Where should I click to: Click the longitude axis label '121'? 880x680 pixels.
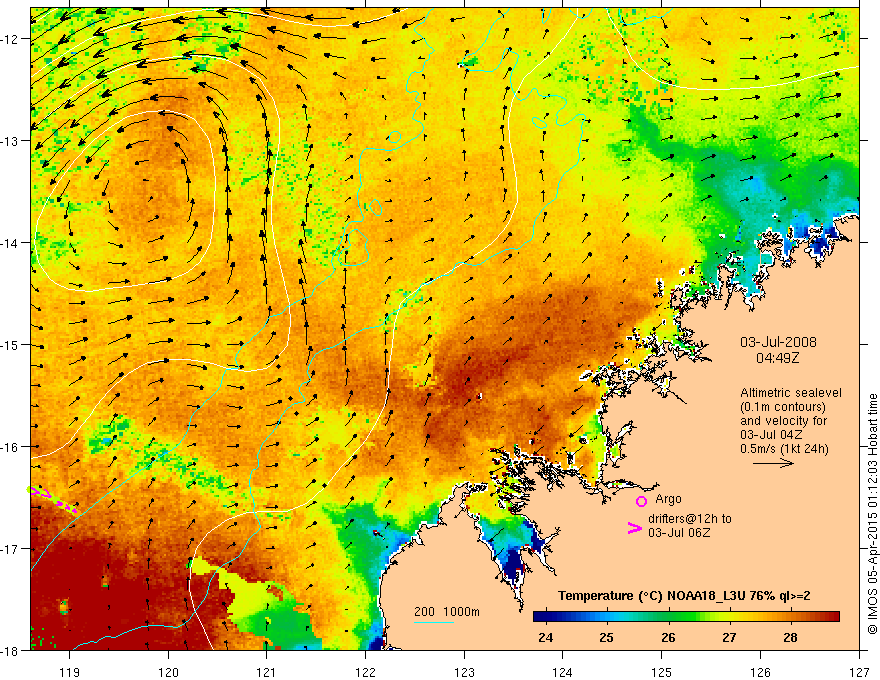click(x=267, y=672)
